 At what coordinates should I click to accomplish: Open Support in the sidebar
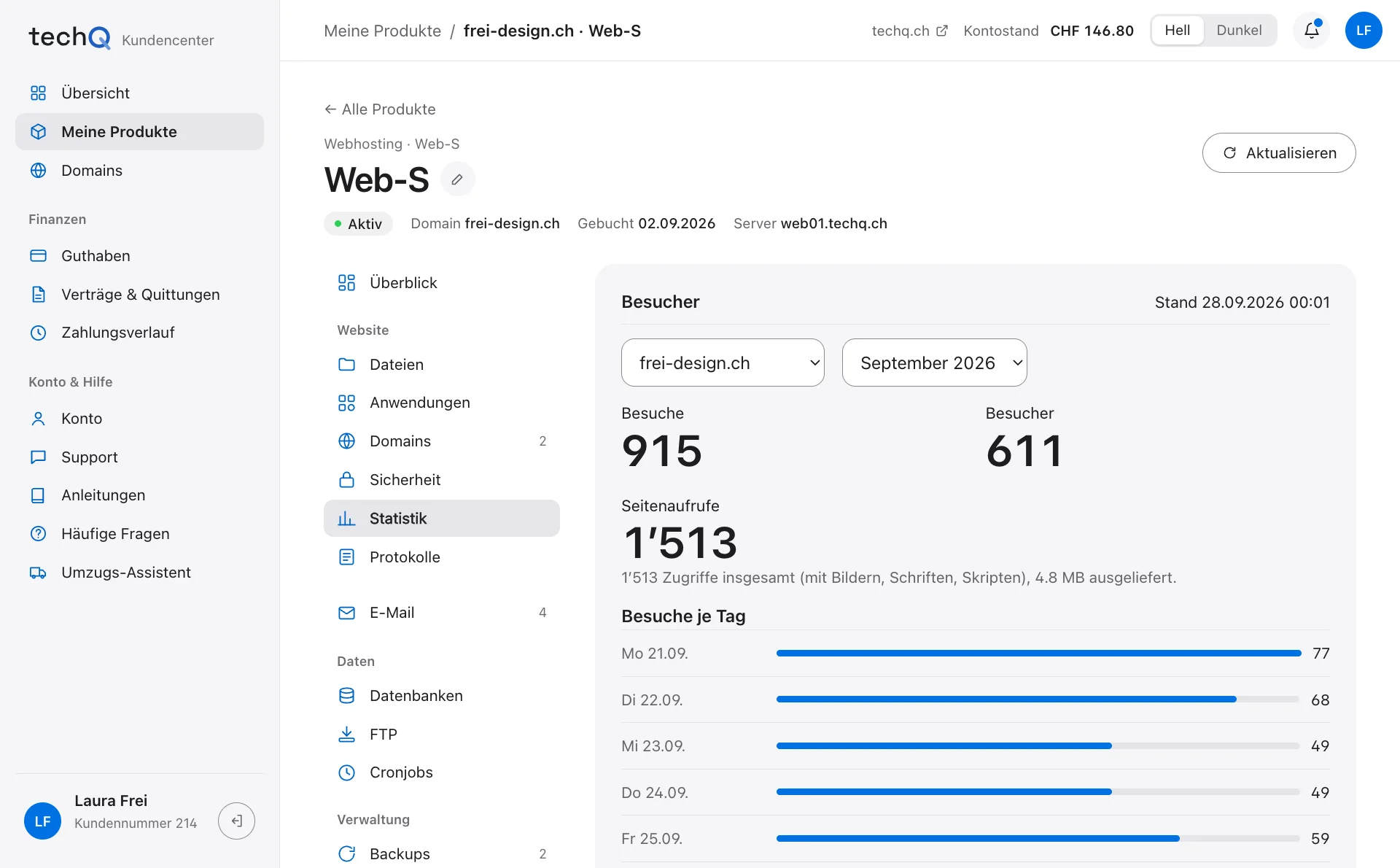139,457
